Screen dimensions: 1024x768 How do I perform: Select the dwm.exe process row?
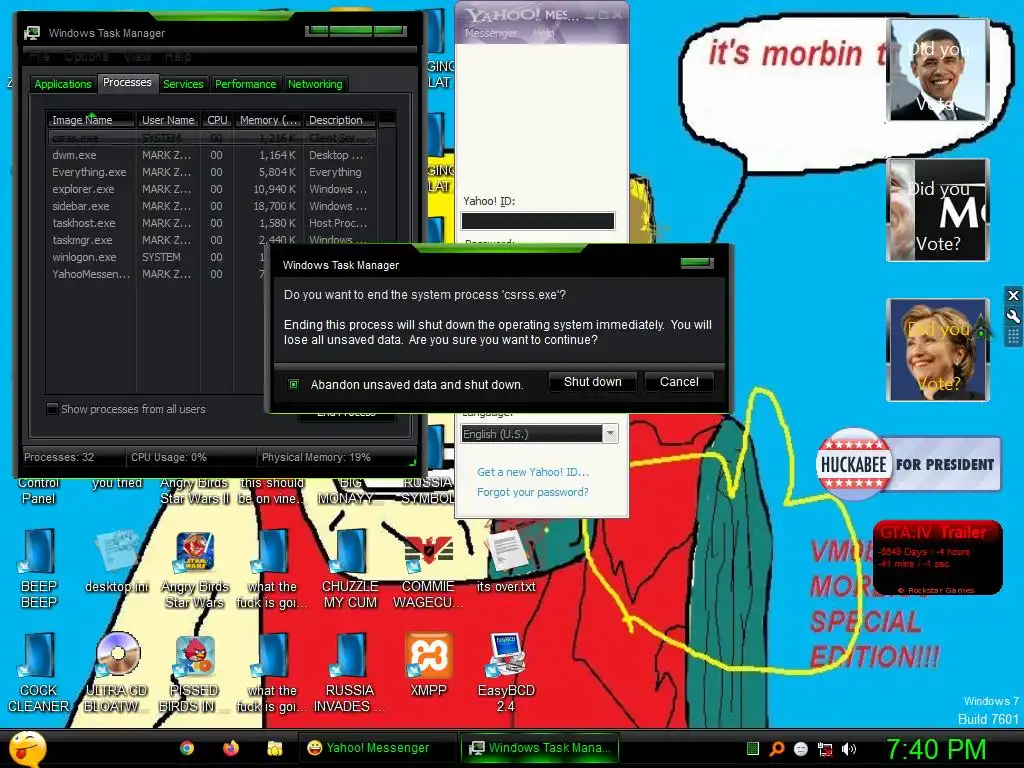[212, 155]
